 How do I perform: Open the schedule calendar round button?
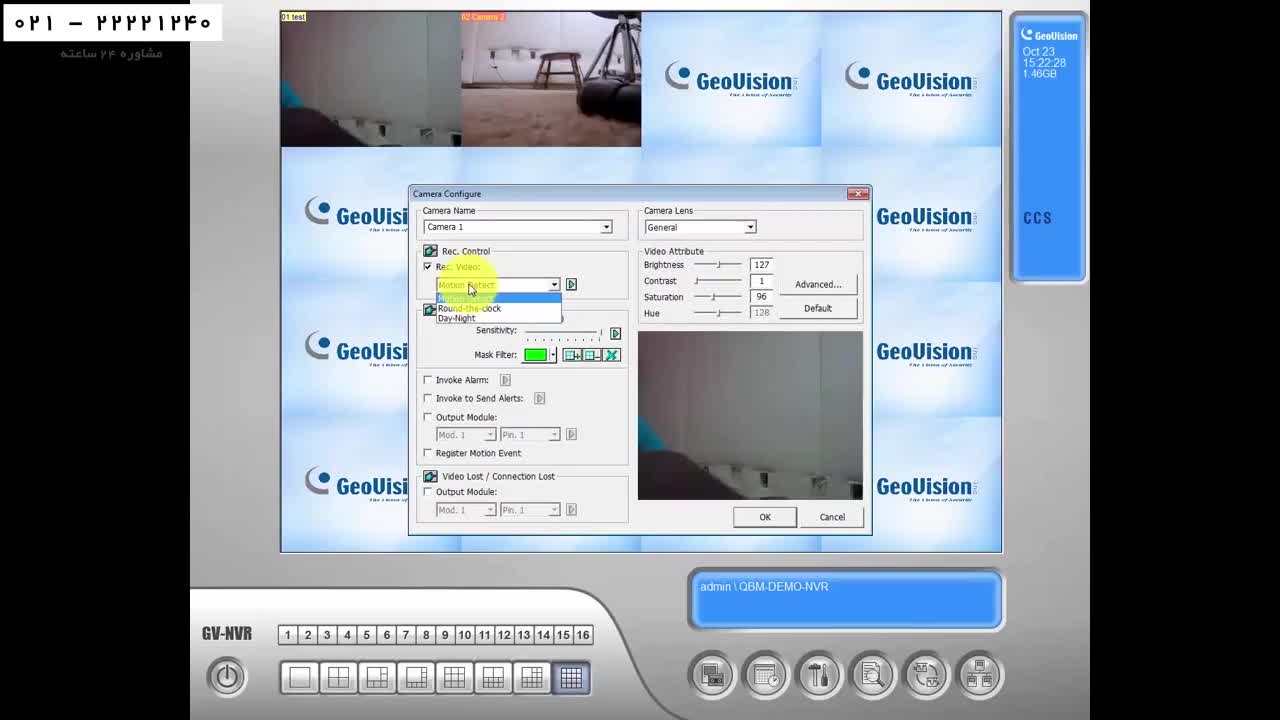pos(766,676)
